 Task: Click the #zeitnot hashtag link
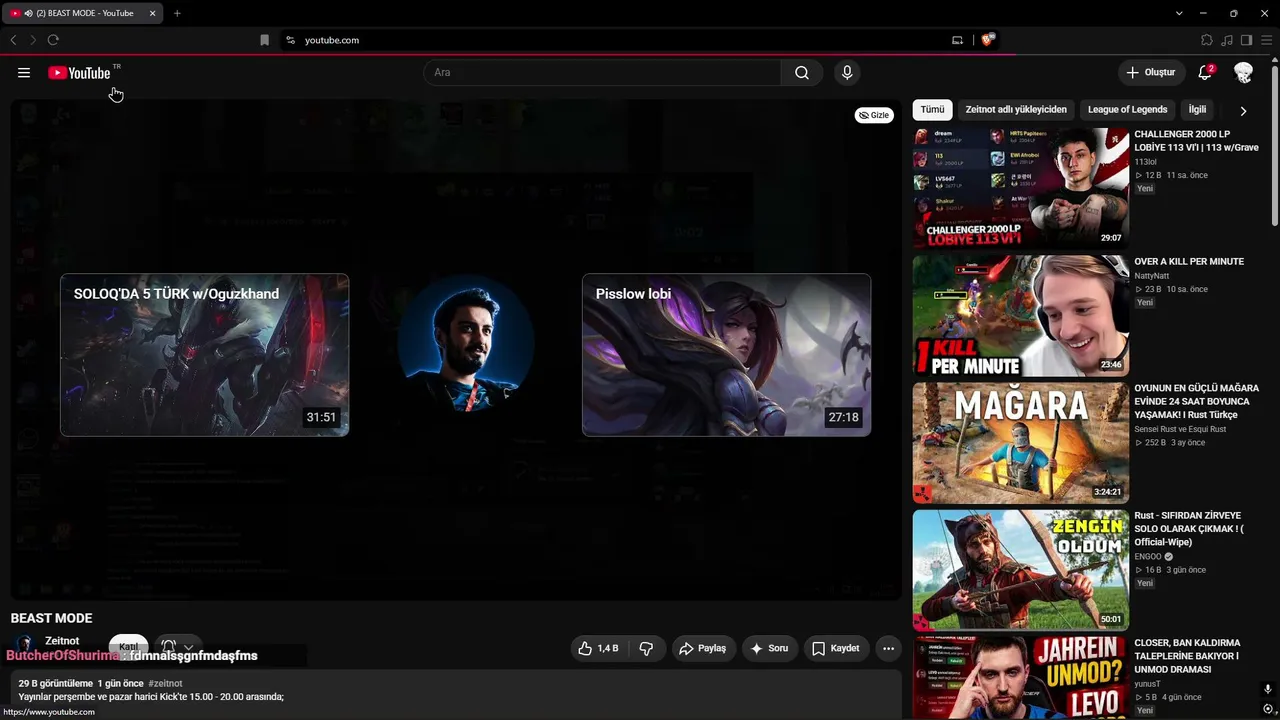pos(165,684)
